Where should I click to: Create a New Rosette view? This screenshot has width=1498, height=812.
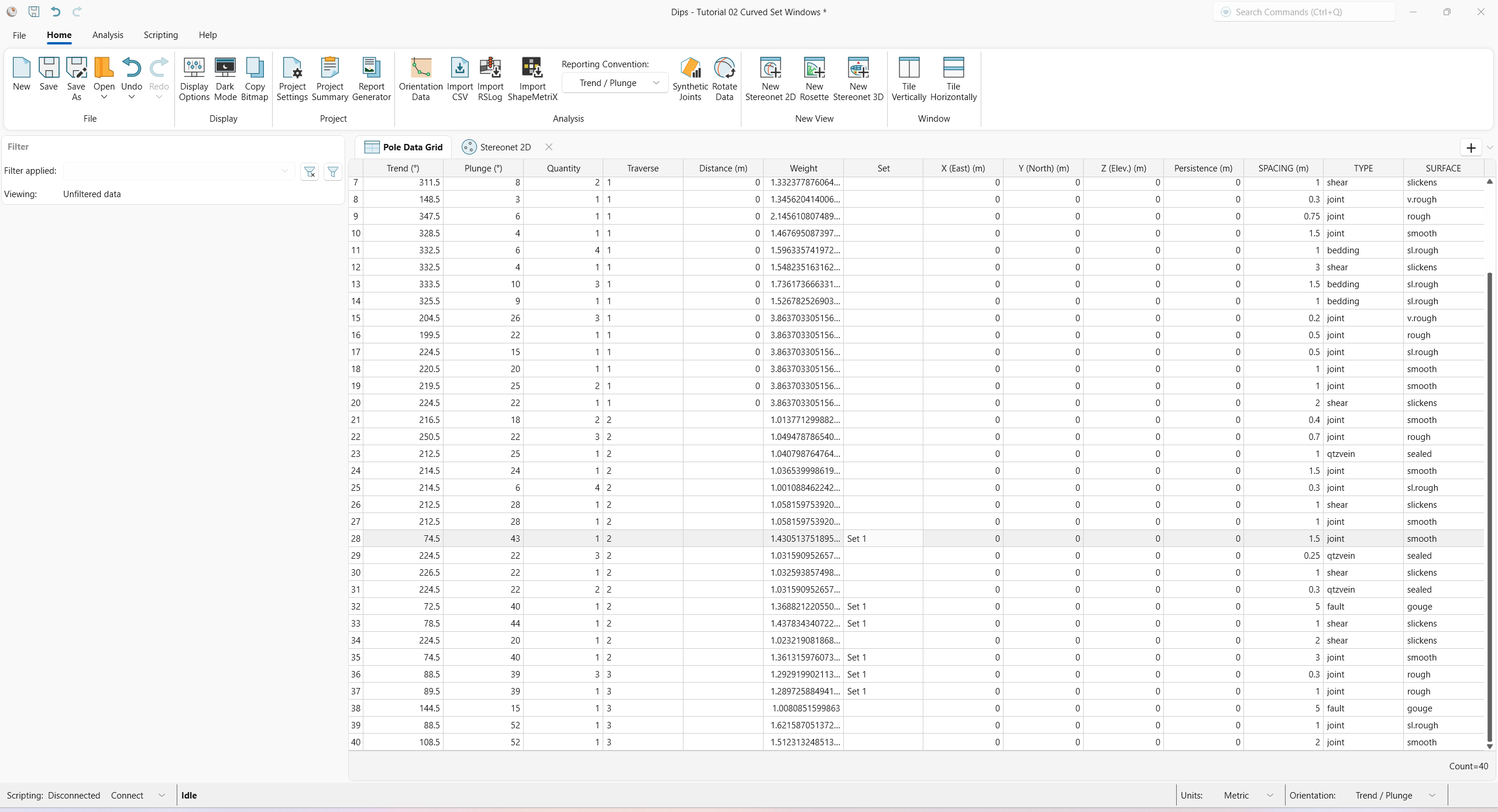[x=814, y=80]
